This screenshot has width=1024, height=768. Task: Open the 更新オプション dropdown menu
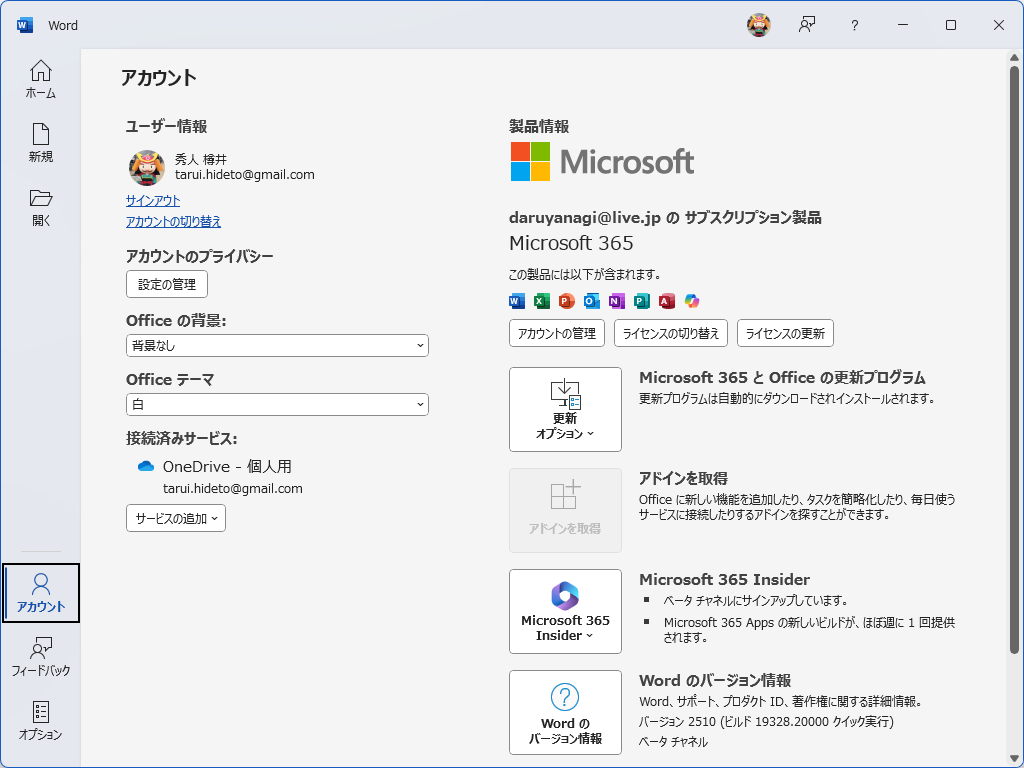tap(565, 409)
